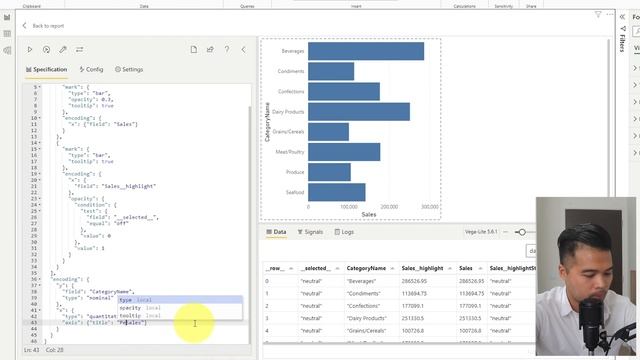Screen dimensions: 640x360
Task: Click the "Dairy Products" cell in data table
Action: point(366,318)
